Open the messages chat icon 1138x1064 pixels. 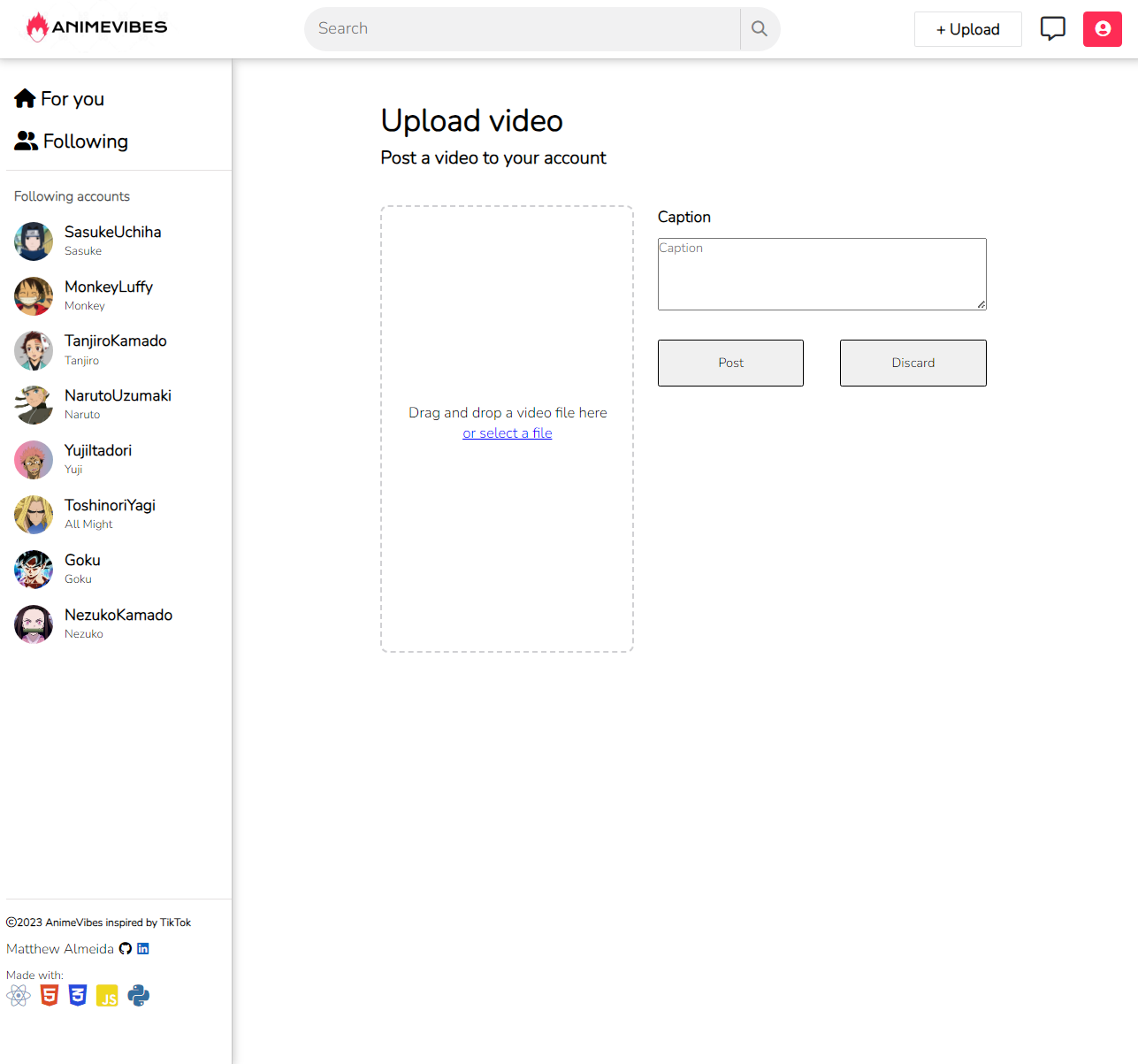coord(1052,29)
